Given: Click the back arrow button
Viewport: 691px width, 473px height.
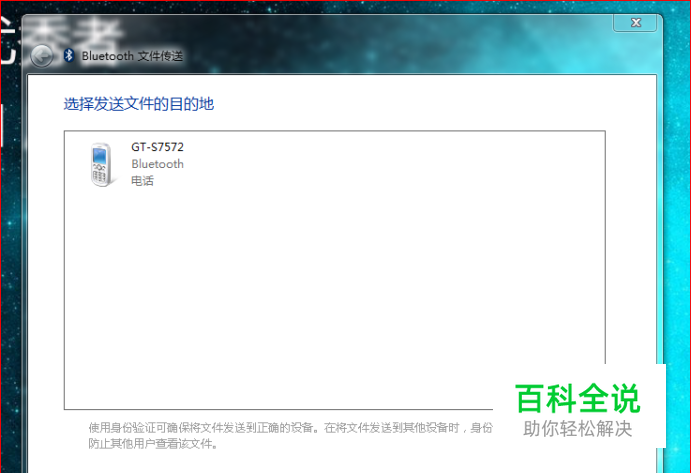Looking at the screenshot, I should point(42,56).
